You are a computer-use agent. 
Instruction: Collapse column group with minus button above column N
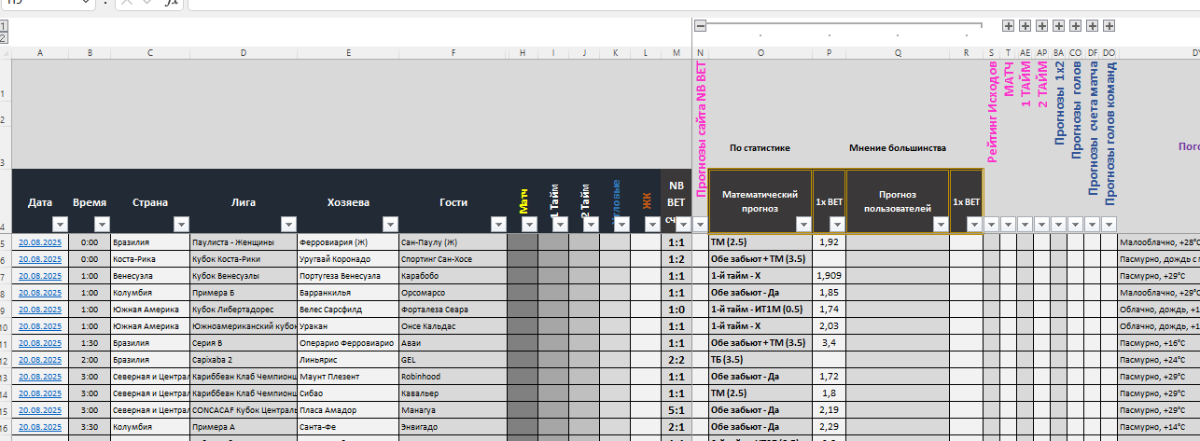coord(701,25)
